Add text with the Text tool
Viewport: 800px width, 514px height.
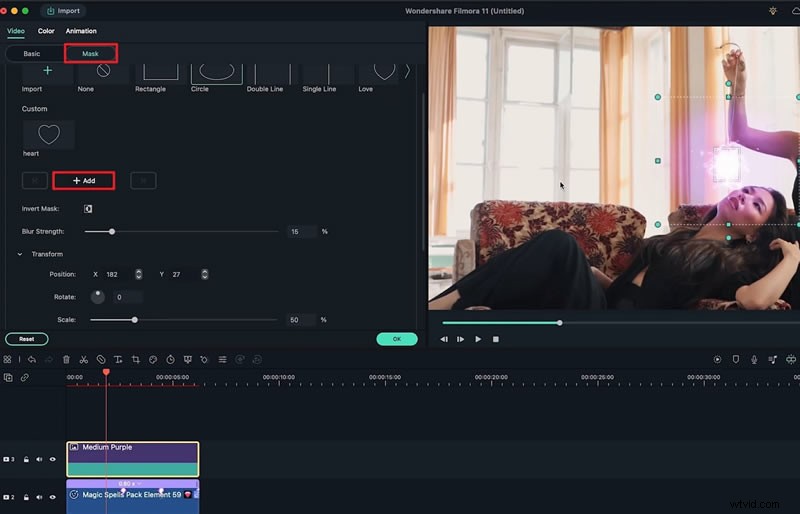pos(118,360)
